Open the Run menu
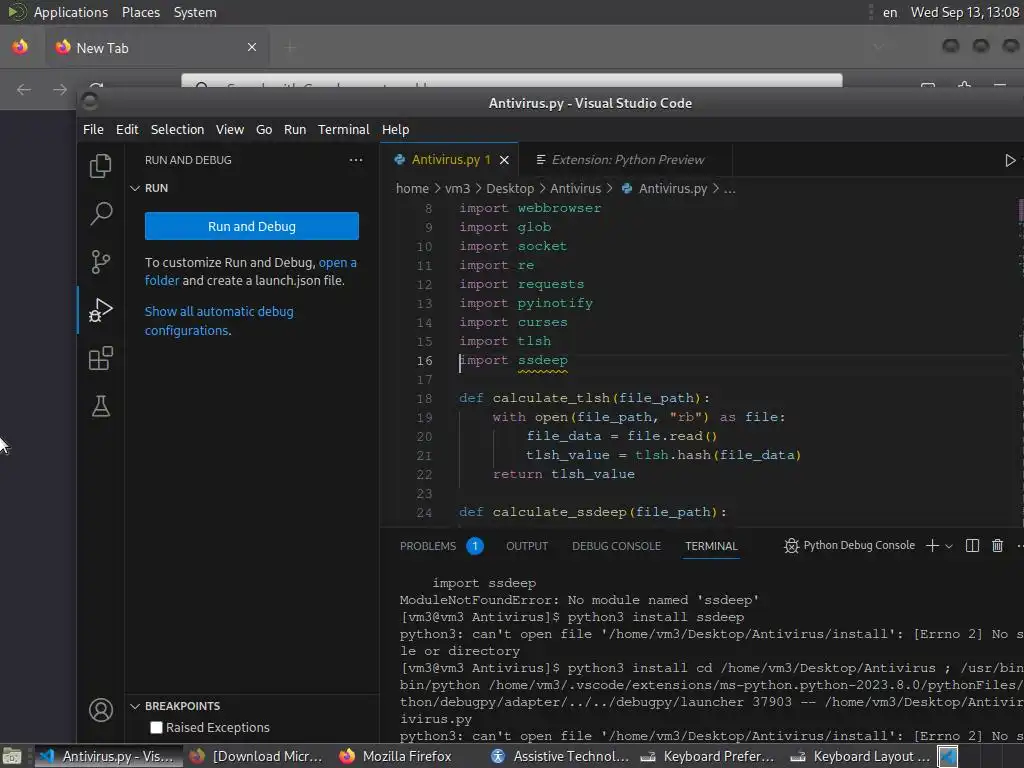The height and width of the screenshot is (768, 1024). click(295, 129)
